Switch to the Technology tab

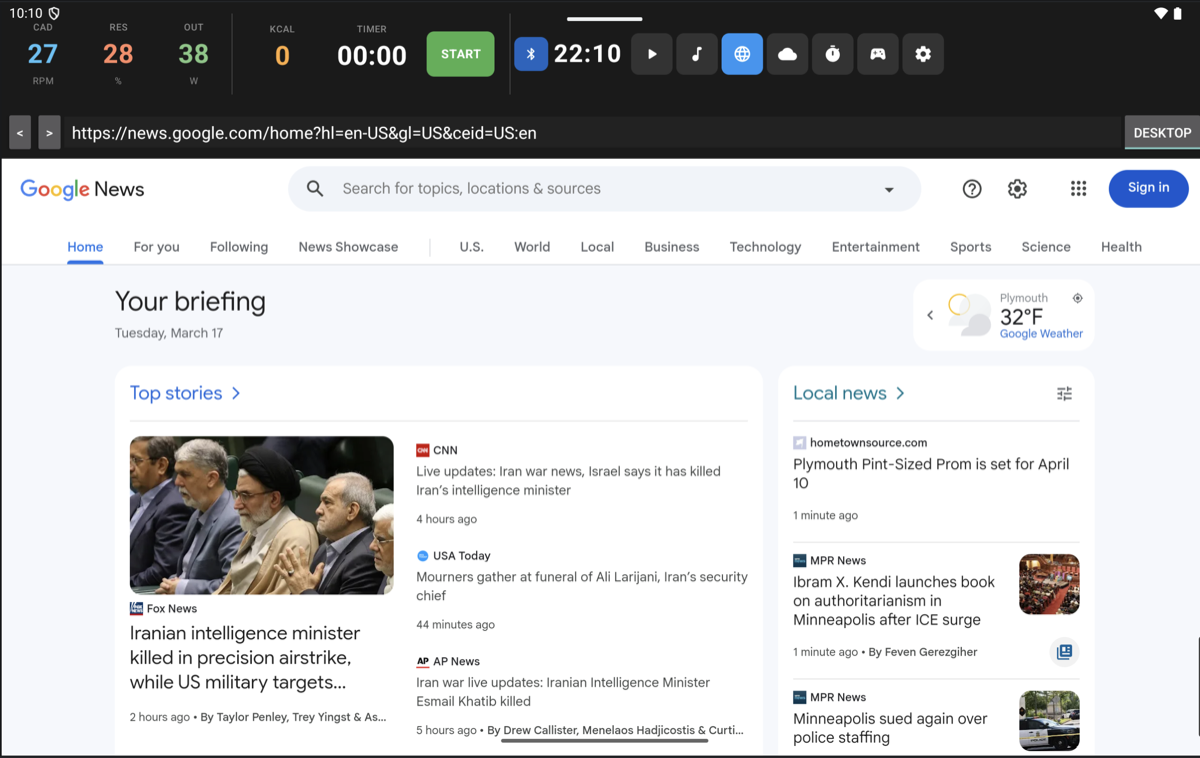[x=764, y=247]
